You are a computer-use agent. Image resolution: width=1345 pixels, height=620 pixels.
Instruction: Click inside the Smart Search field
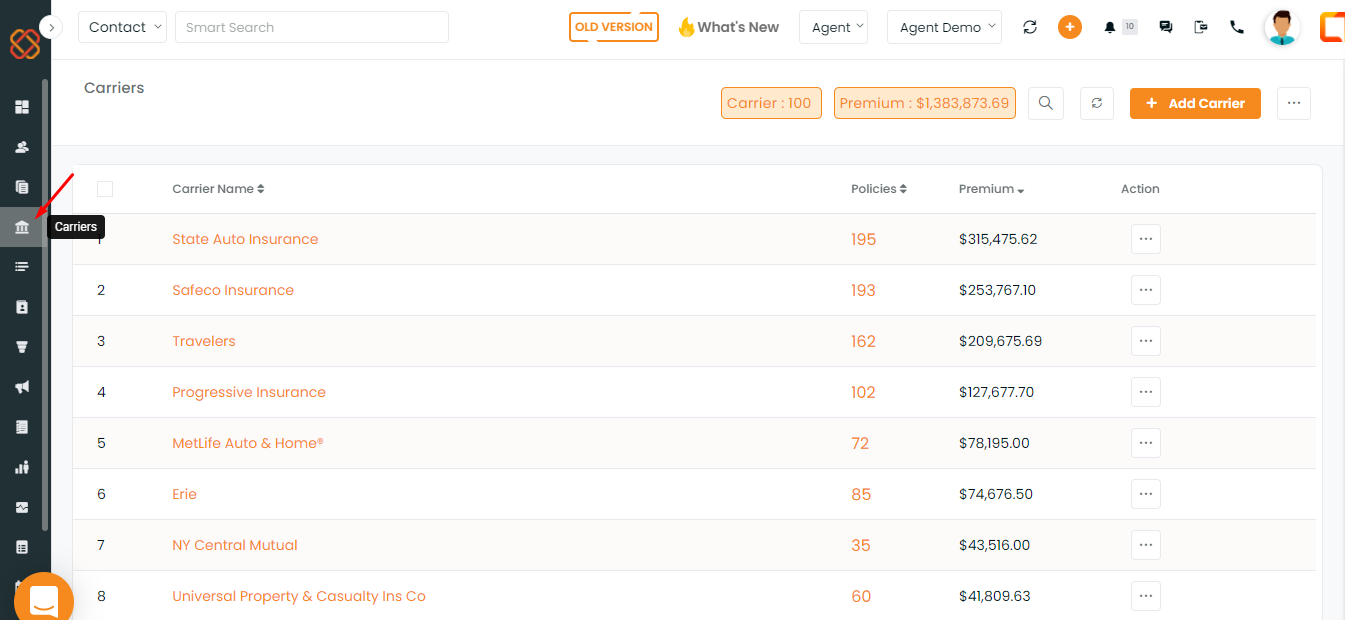coord(312,27)
